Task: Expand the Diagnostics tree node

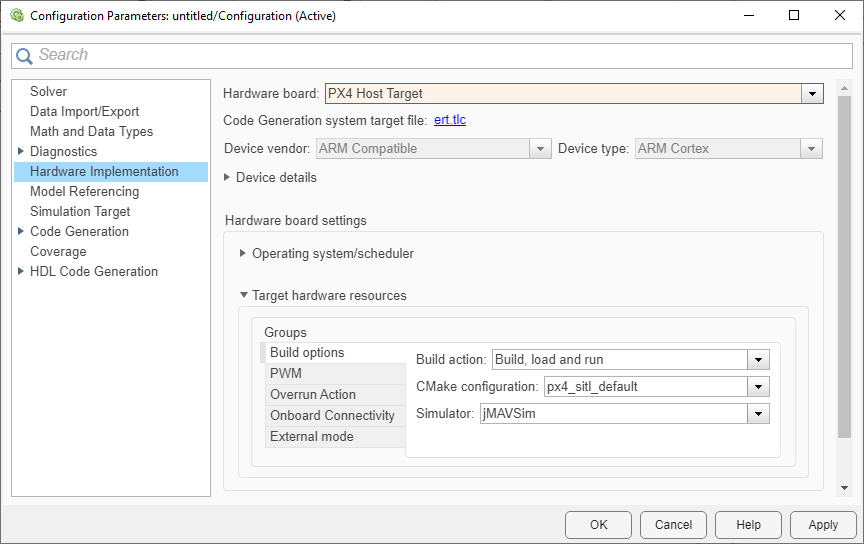Action: coord(21,151)
